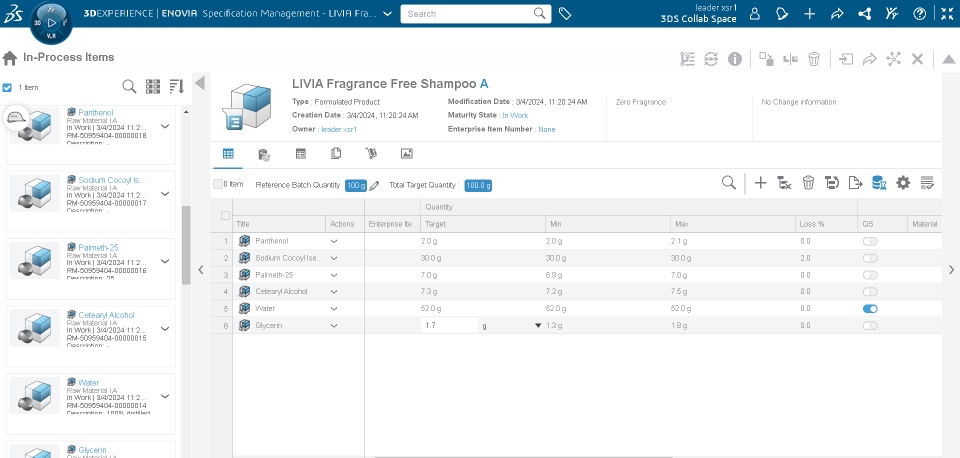
Task: Open the fifth tab icon
Action: click(x=371, y=154)
